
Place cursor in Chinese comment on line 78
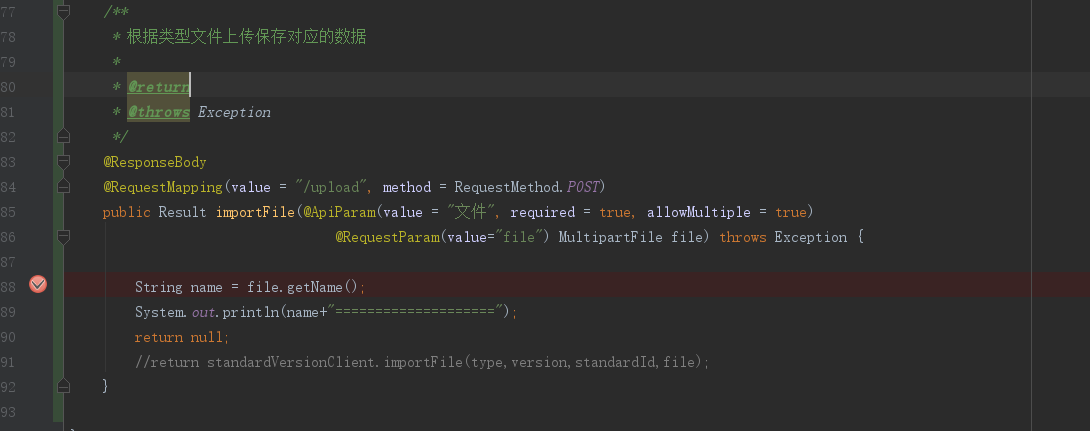(246, 37)
